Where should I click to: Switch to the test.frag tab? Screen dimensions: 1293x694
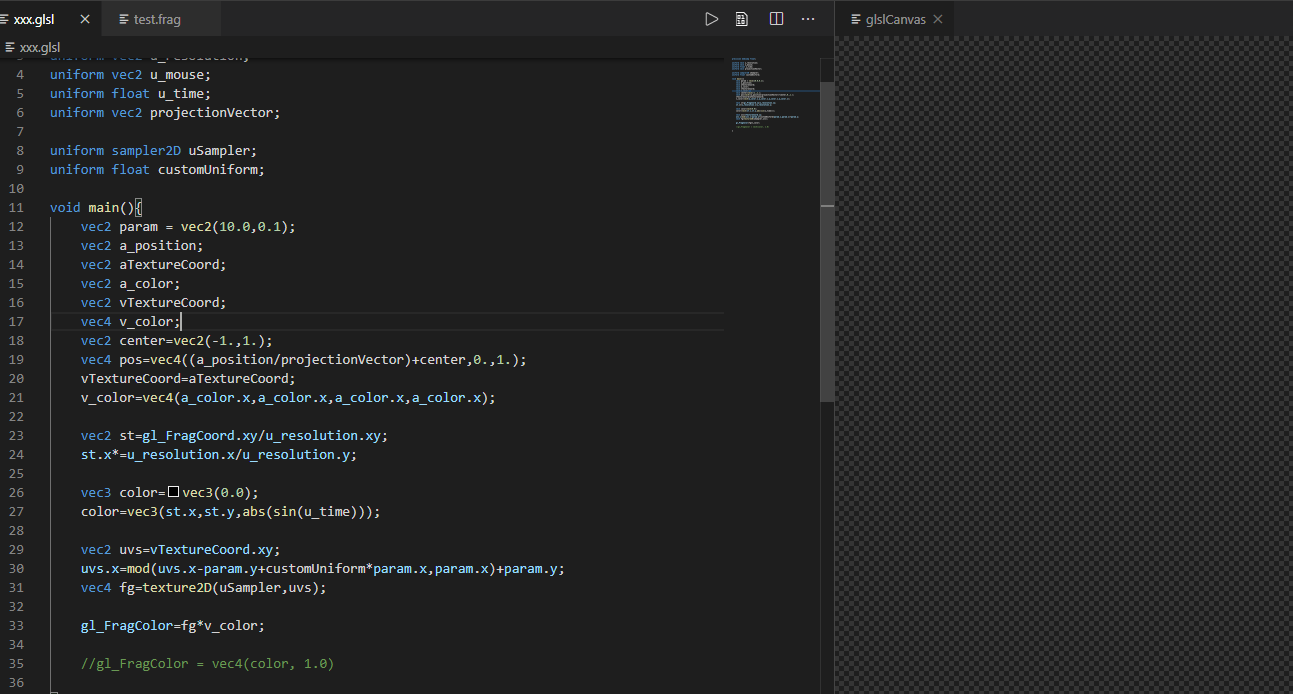[x=156, y=19]
